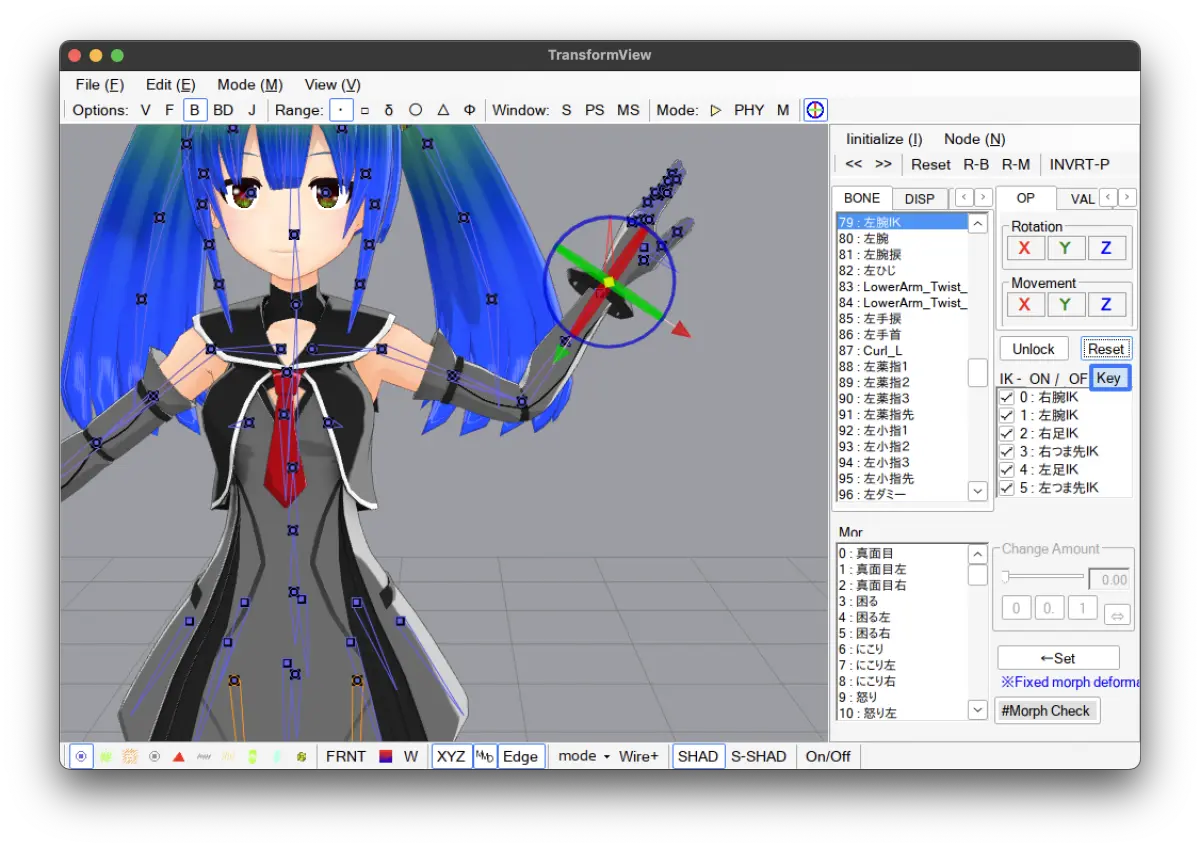This screenshot has width=1200, height=848.
Task: Select bone row 82 : 左ひじ
Action: point(902,270)
